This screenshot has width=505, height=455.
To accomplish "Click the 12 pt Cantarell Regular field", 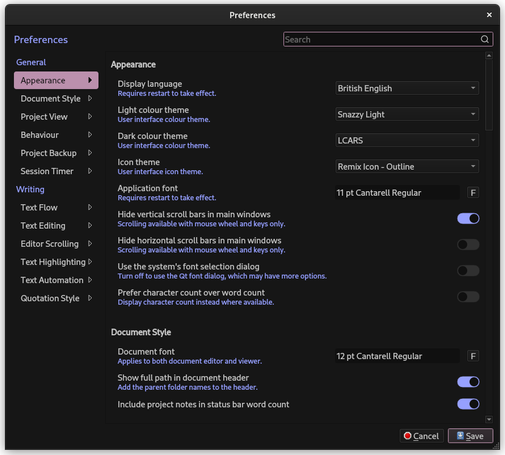I will 397,356.
